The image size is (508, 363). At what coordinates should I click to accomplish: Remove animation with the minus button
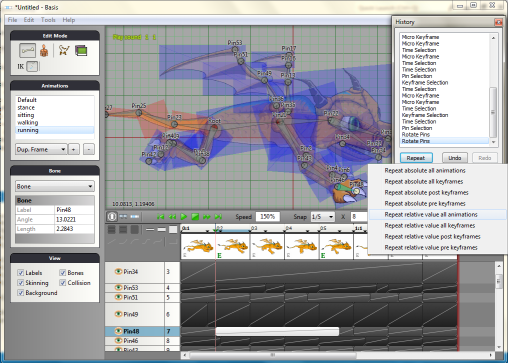pyautogui.click(x=89, y=149)
